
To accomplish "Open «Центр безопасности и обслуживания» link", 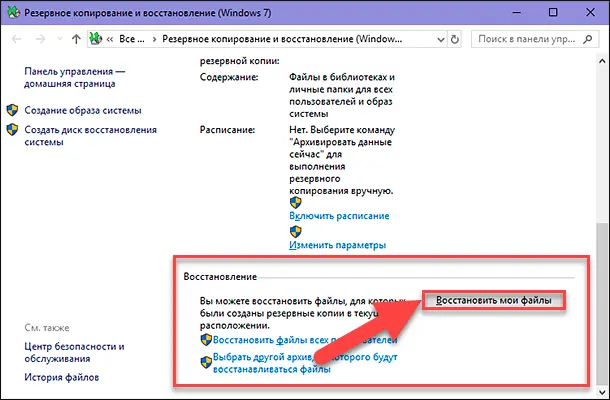I will pyautogui.click(x=74, y=353).
